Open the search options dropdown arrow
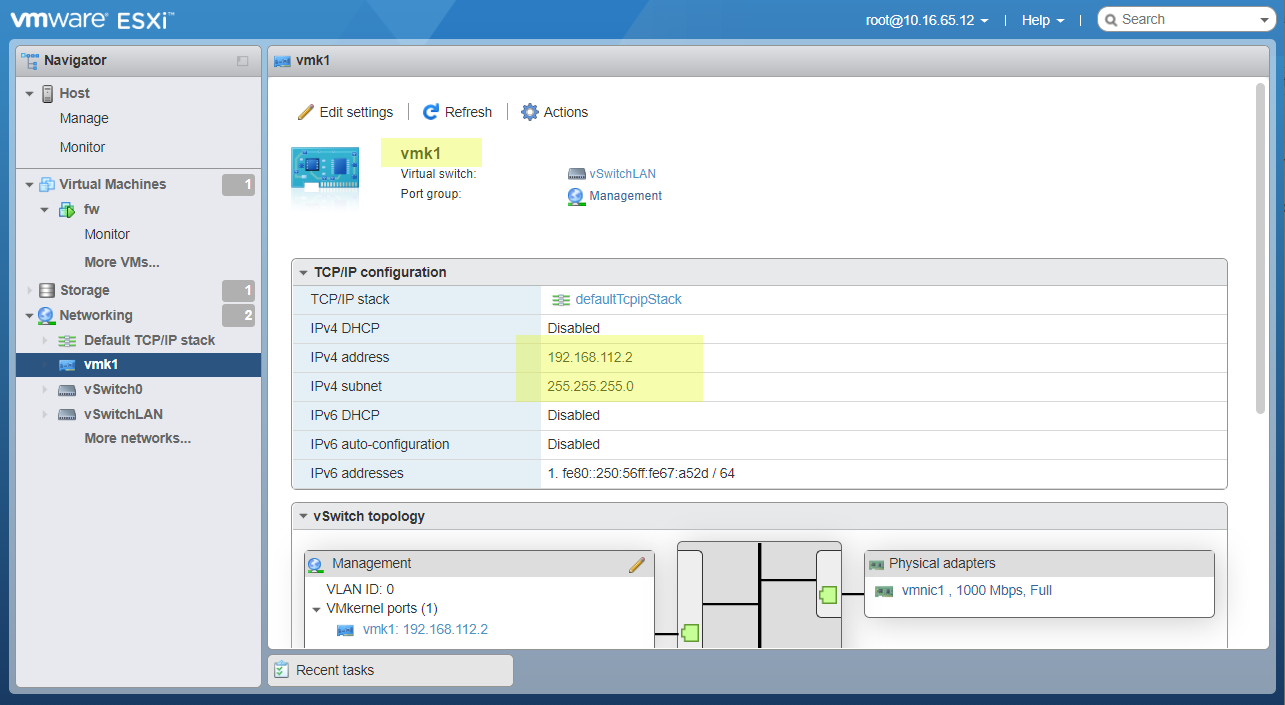 pos(1264,21)
